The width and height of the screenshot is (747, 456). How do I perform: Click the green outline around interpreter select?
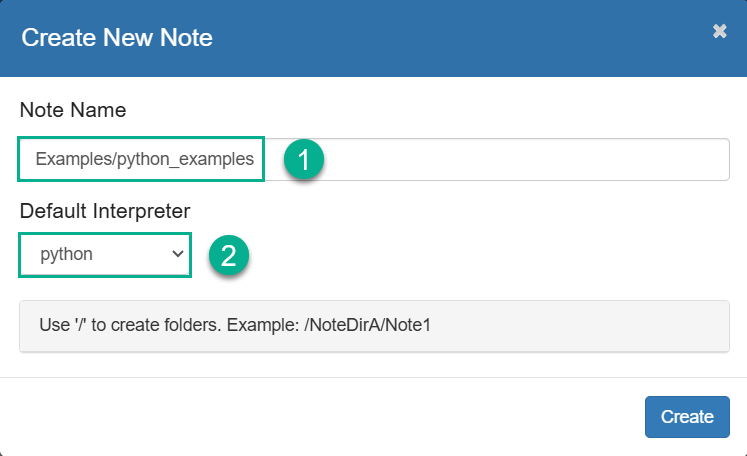pyautogui.click(x=105, y=233)
